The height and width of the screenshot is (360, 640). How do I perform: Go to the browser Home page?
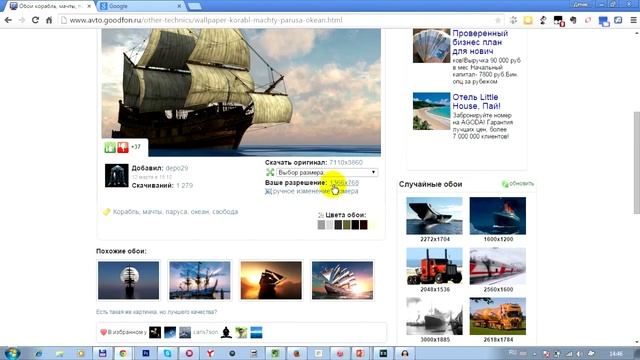tap(49, 20)
